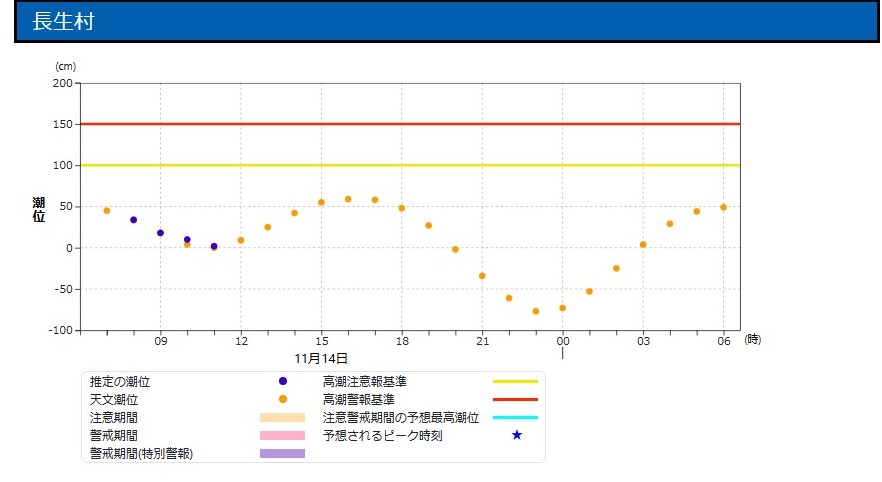
Task: Click the 18 x-axis hour label
Action: click(402, 341)
